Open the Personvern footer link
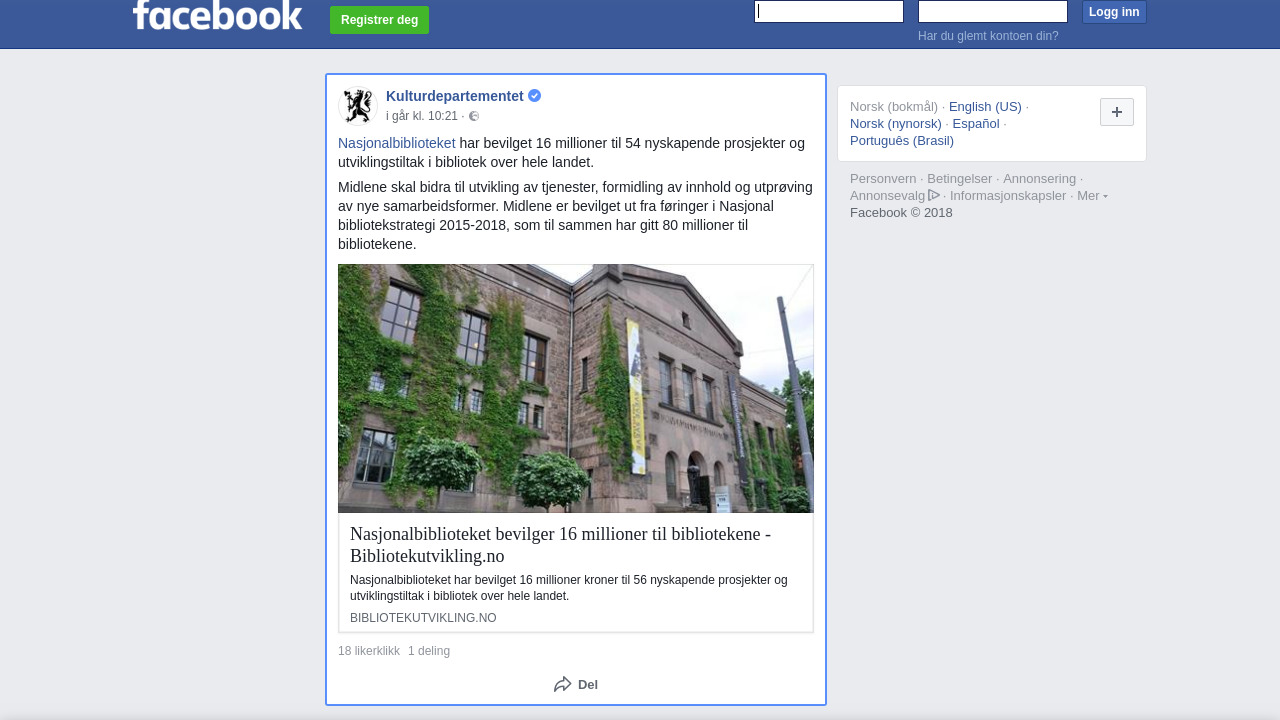The image size is (1280, 720). click(883, 179)
